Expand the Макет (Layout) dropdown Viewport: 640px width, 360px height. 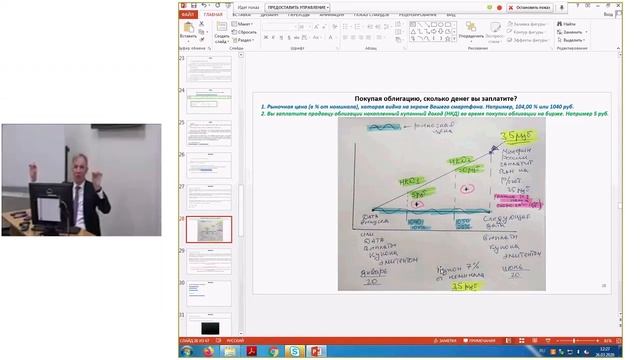point(243,24)
